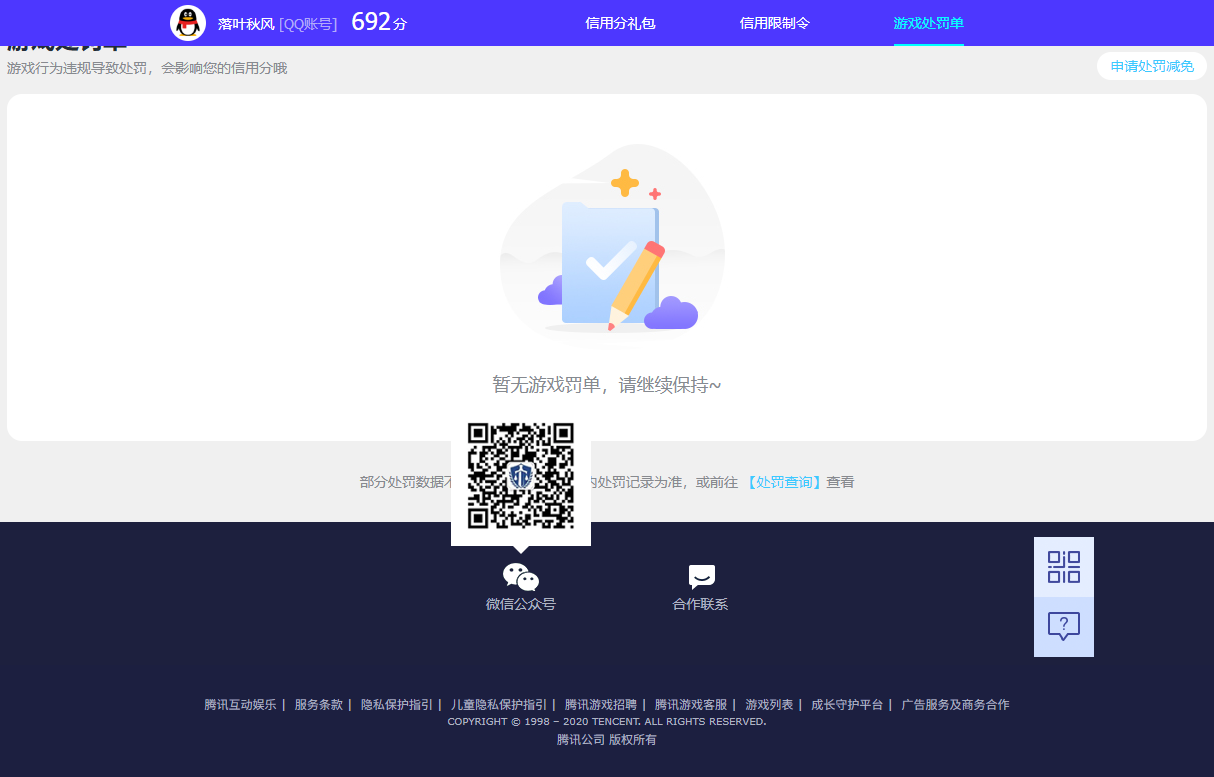Switch to the 信用限制令 tab
The height and width of the screenshot is (777, 1214).
pyautogui.click(x=774, y=23)
